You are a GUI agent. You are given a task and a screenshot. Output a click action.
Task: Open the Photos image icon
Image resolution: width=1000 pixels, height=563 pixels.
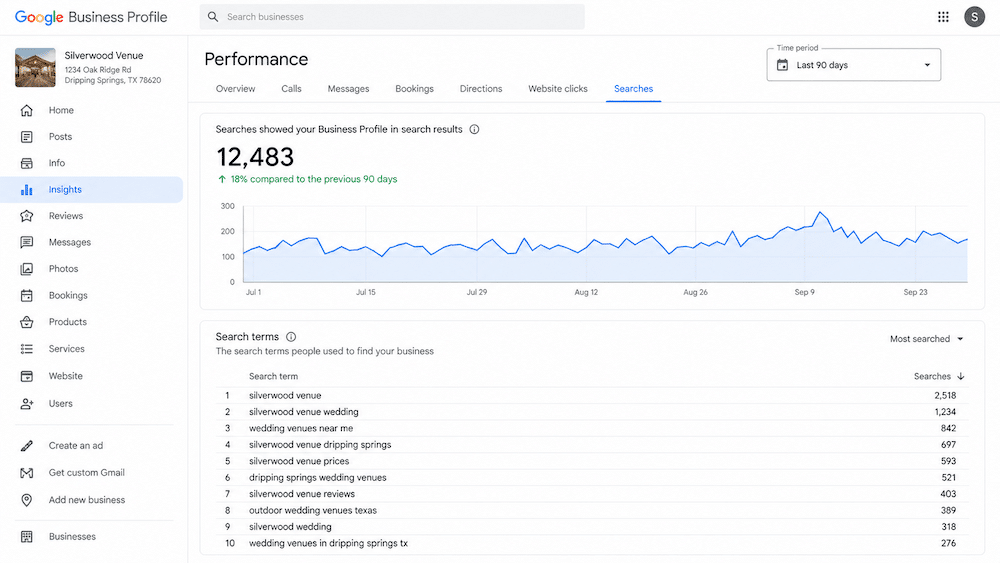[26, 269]
